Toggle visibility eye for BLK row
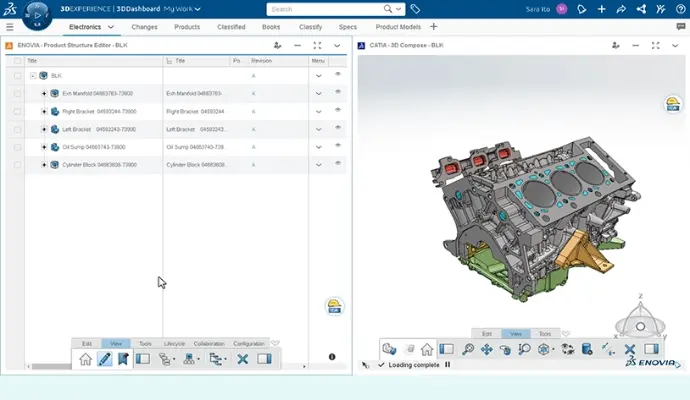The width and height of the screenshot is (690, 400). [x=338, y=74]
